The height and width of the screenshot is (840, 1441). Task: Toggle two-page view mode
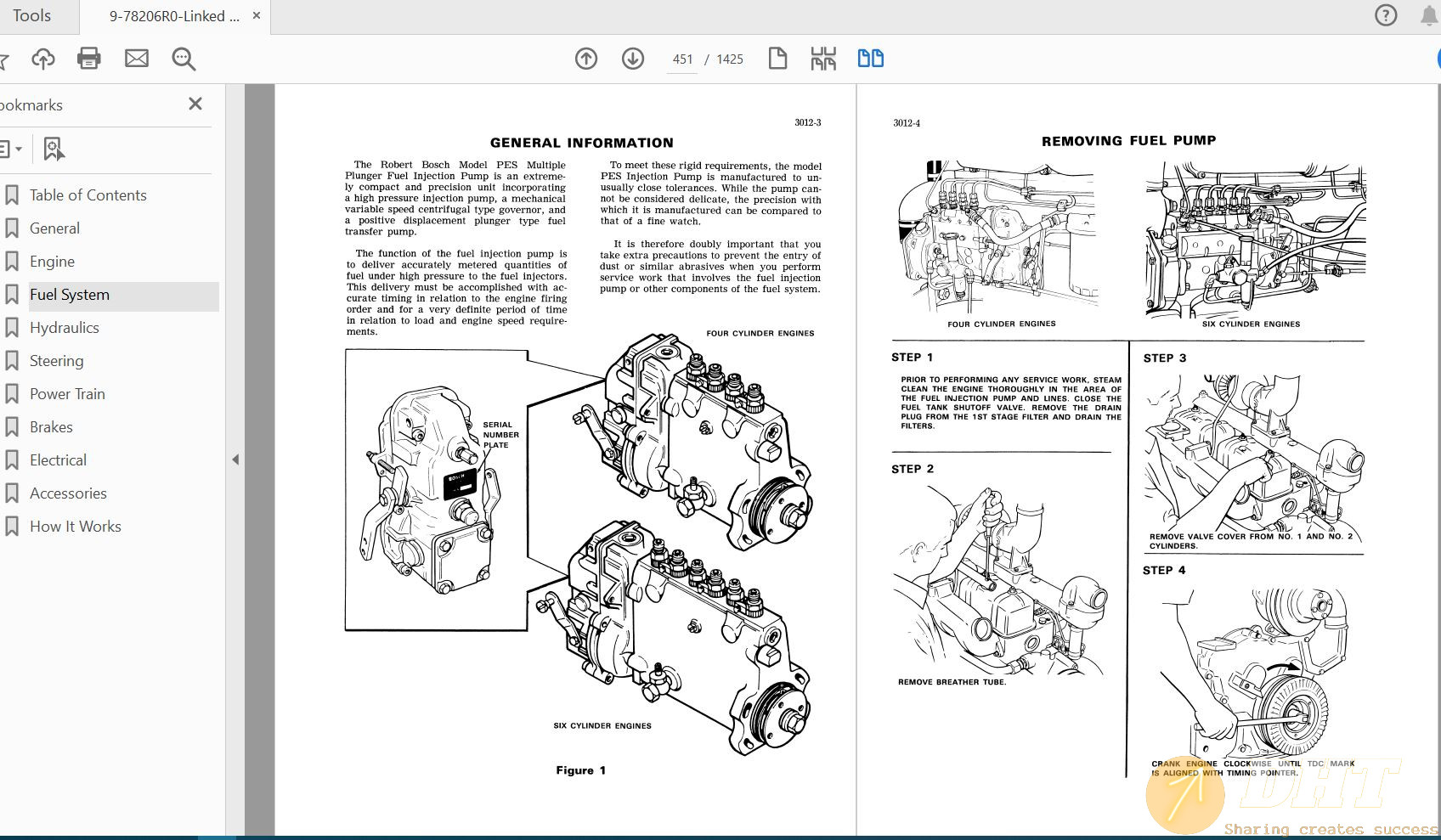point(870,59)
